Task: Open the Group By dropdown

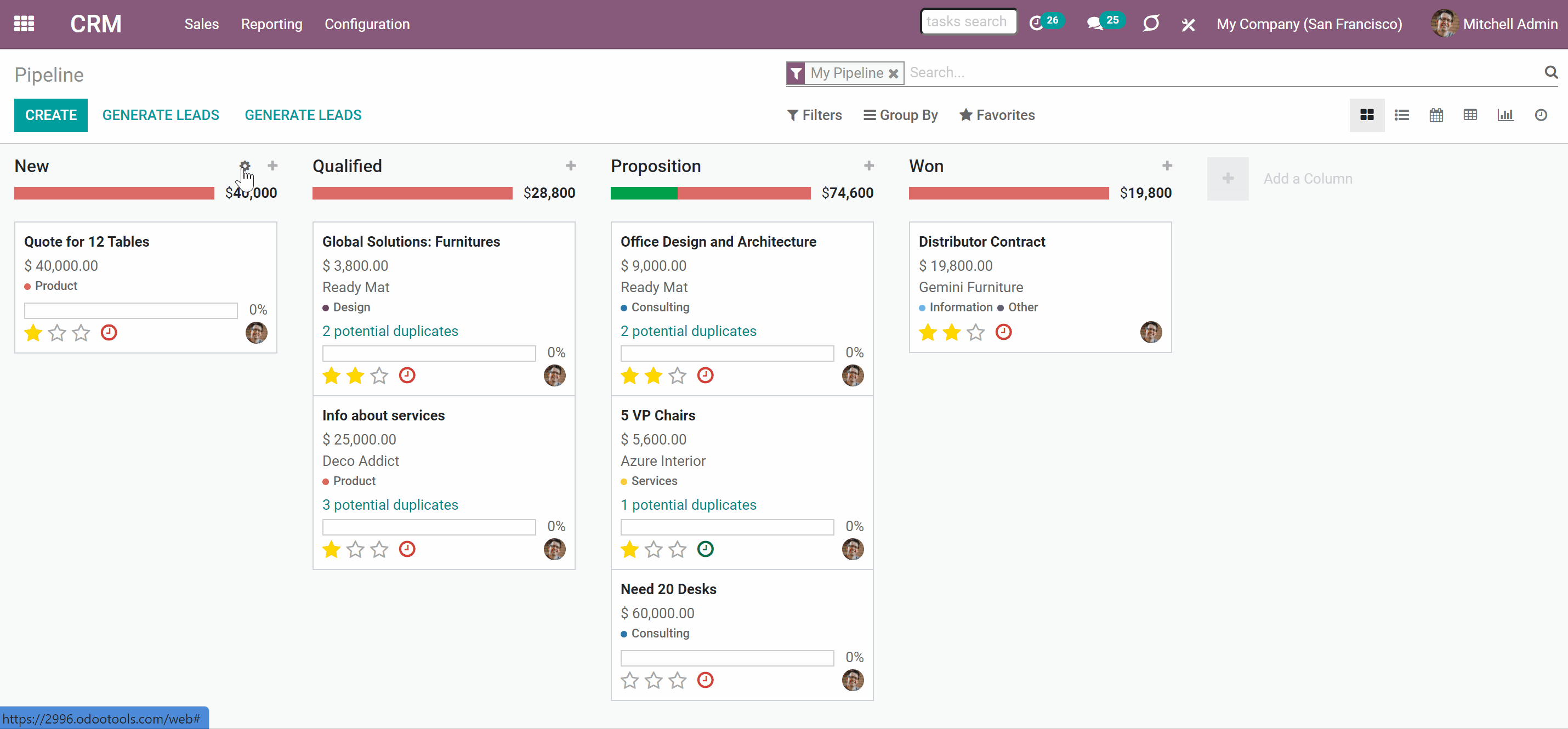Action: (901, 115)
